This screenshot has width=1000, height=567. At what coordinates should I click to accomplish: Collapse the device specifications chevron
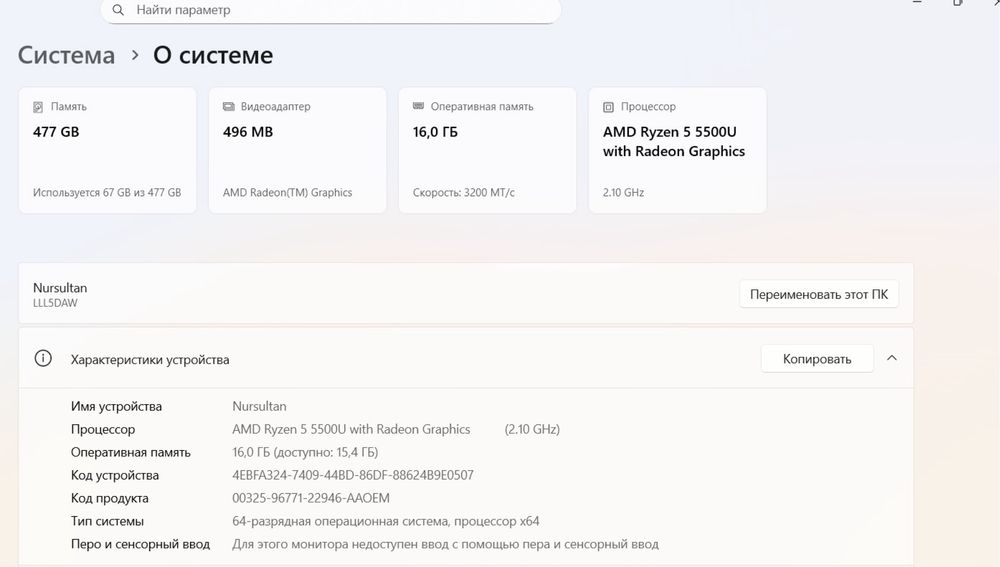892,358
